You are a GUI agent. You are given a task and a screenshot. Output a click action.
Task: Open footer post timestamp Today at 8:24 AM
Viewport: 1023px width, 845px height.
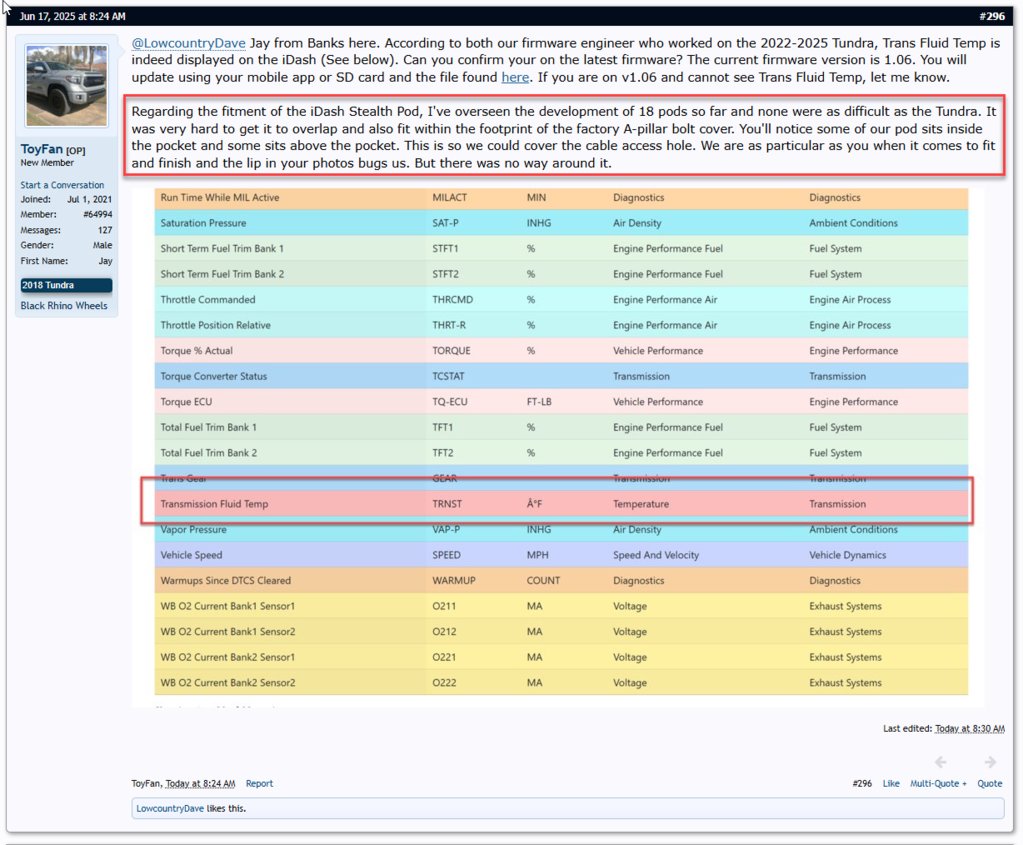[x=200, y=783]
